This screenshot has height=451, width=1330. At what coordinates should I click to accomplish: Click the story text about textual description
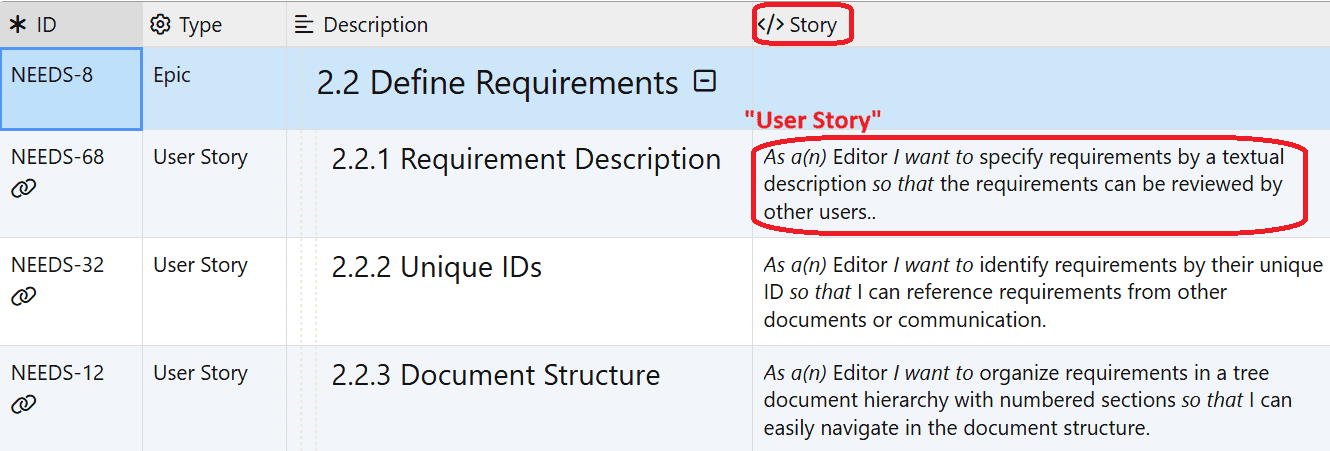[1024, 184]
